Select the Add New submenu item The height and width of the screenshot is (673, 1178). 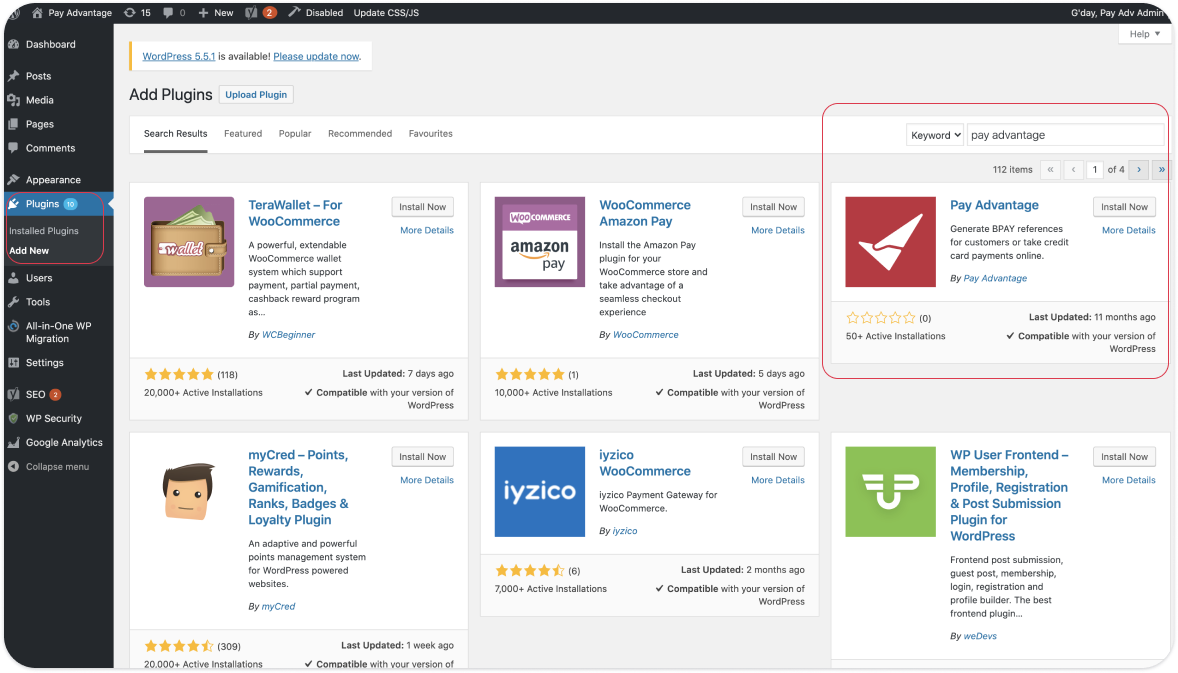pyautogui.click(x=29, y=251)
